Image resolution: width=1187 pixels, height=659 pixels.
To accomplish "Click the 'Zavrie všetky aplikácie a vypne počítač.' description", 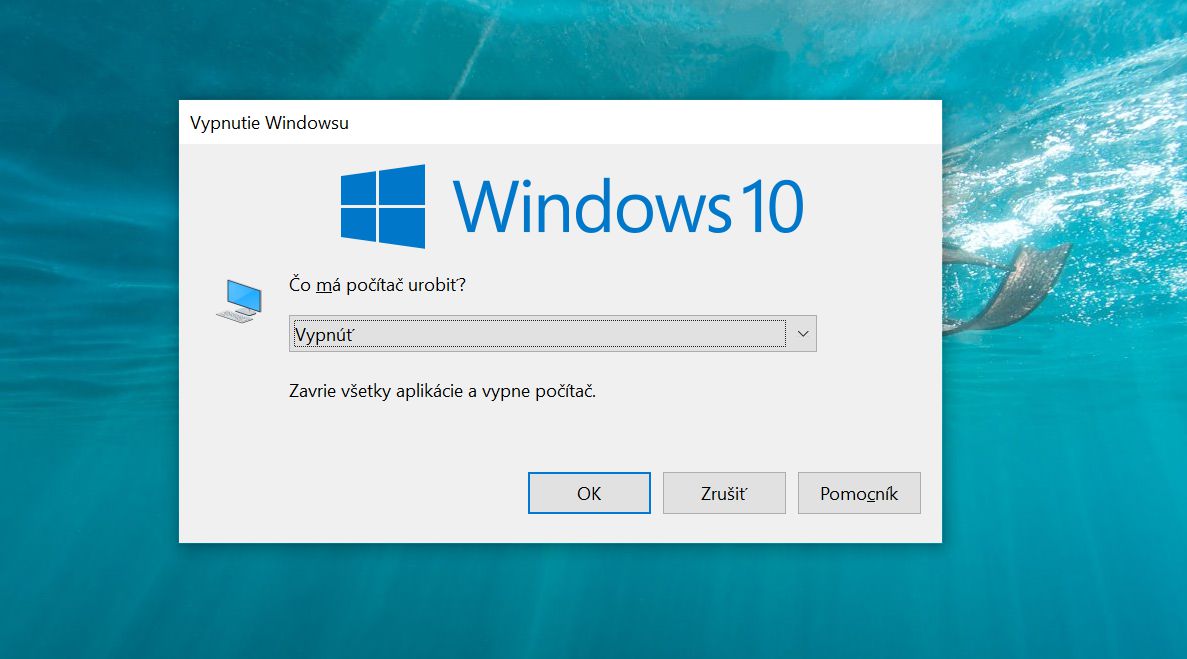I will point(442,391).
